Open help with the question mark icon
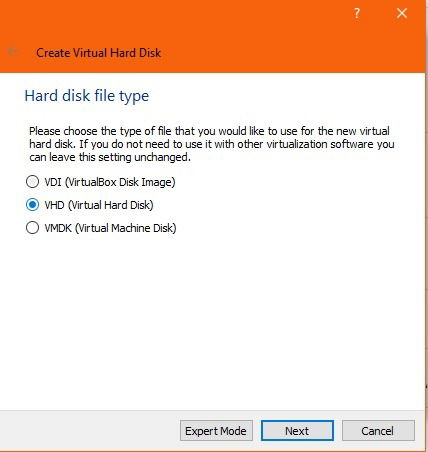 pos(357,13)
